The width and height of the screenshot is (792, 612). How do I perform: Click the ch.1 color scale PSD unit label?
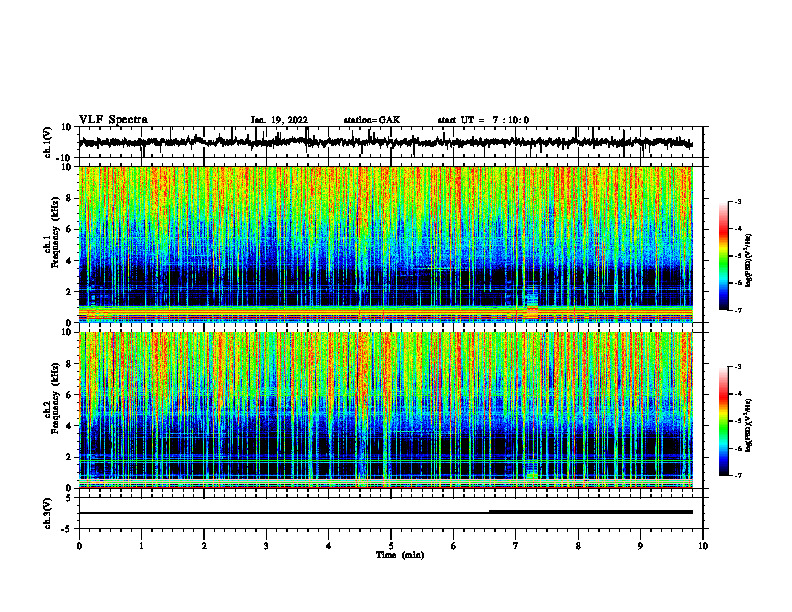749,260
